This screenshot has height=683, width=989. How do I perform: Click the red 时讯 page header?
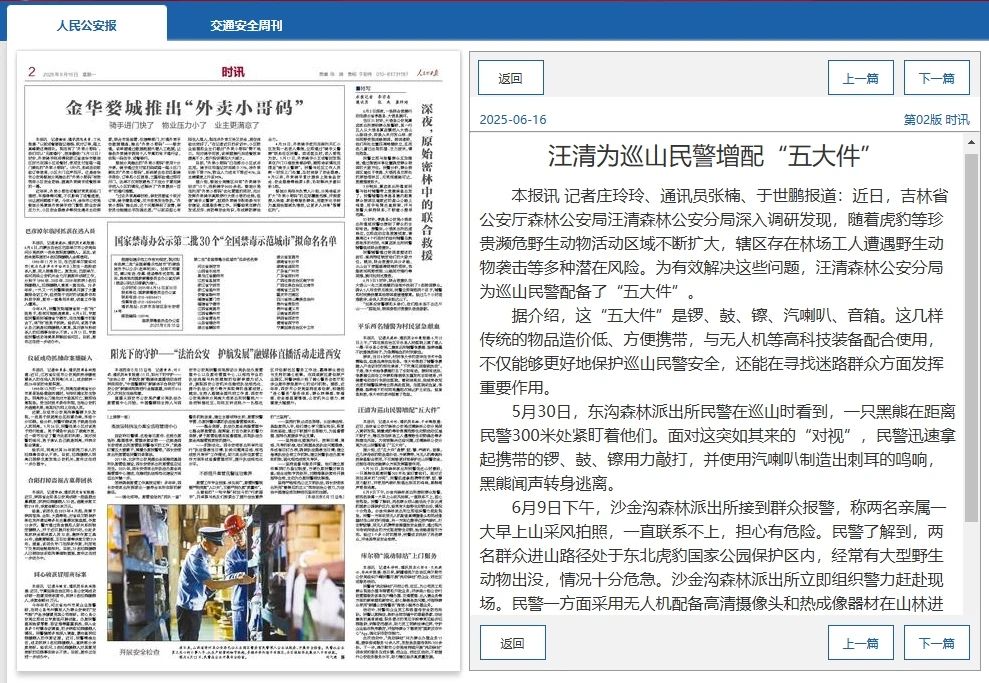233,72
